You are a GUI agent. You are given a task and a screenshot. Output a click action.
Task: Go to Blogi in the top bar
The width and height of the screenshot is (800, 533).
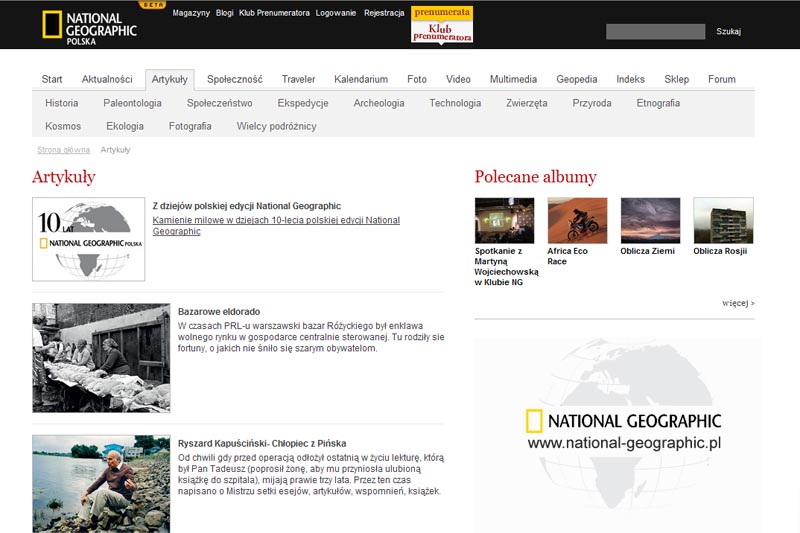click(x=224, y=13)
